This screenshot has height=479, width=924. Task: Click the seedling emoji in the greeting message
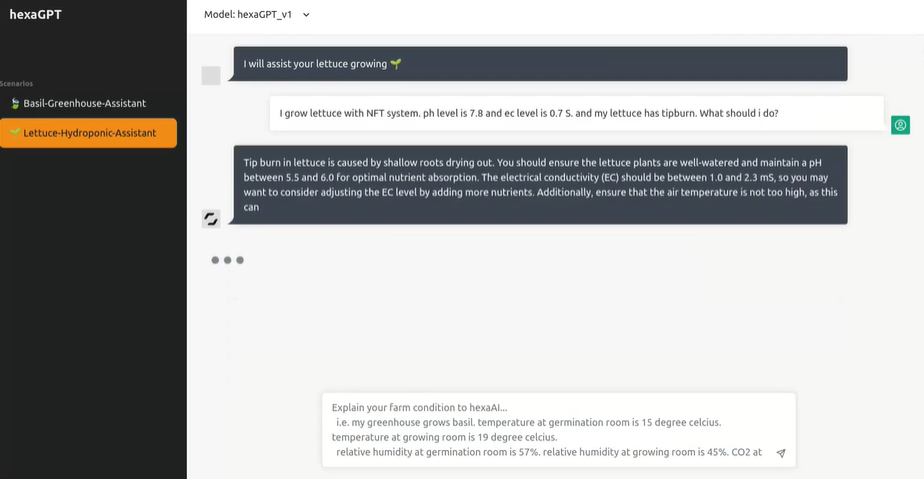396,64
